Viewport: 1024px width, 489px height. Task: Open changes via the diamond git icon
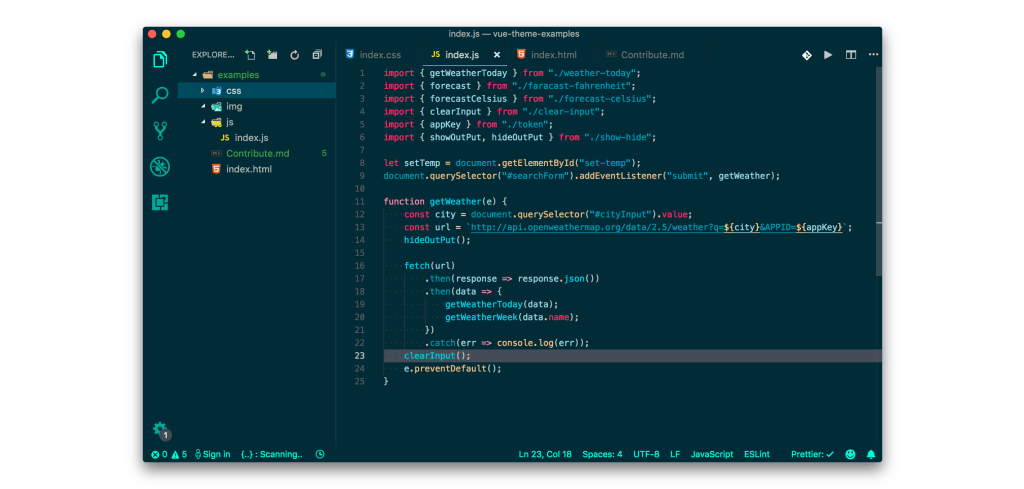pos(807,55)
